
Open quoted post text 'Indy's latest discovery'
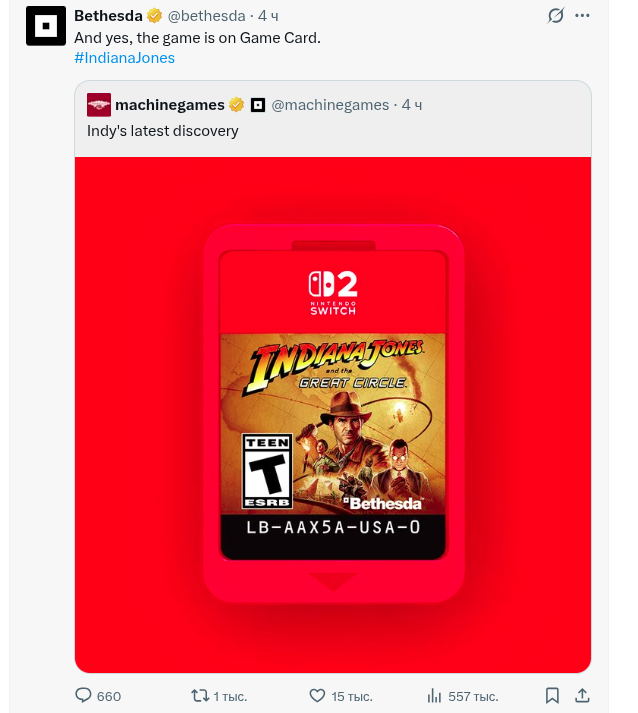pos(162,131)
